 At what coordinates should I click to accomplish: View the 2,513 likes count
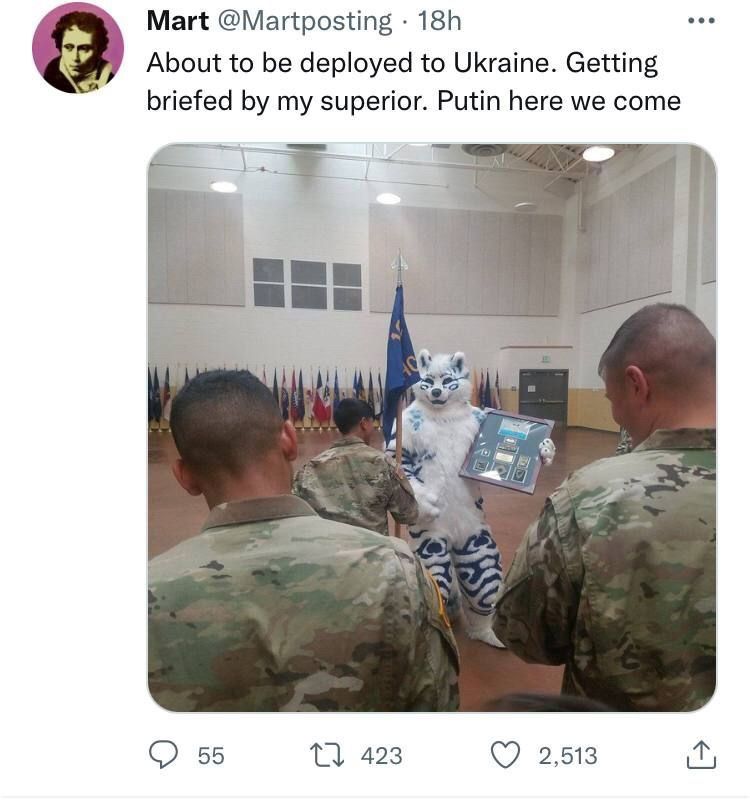(x=568, y=756)
